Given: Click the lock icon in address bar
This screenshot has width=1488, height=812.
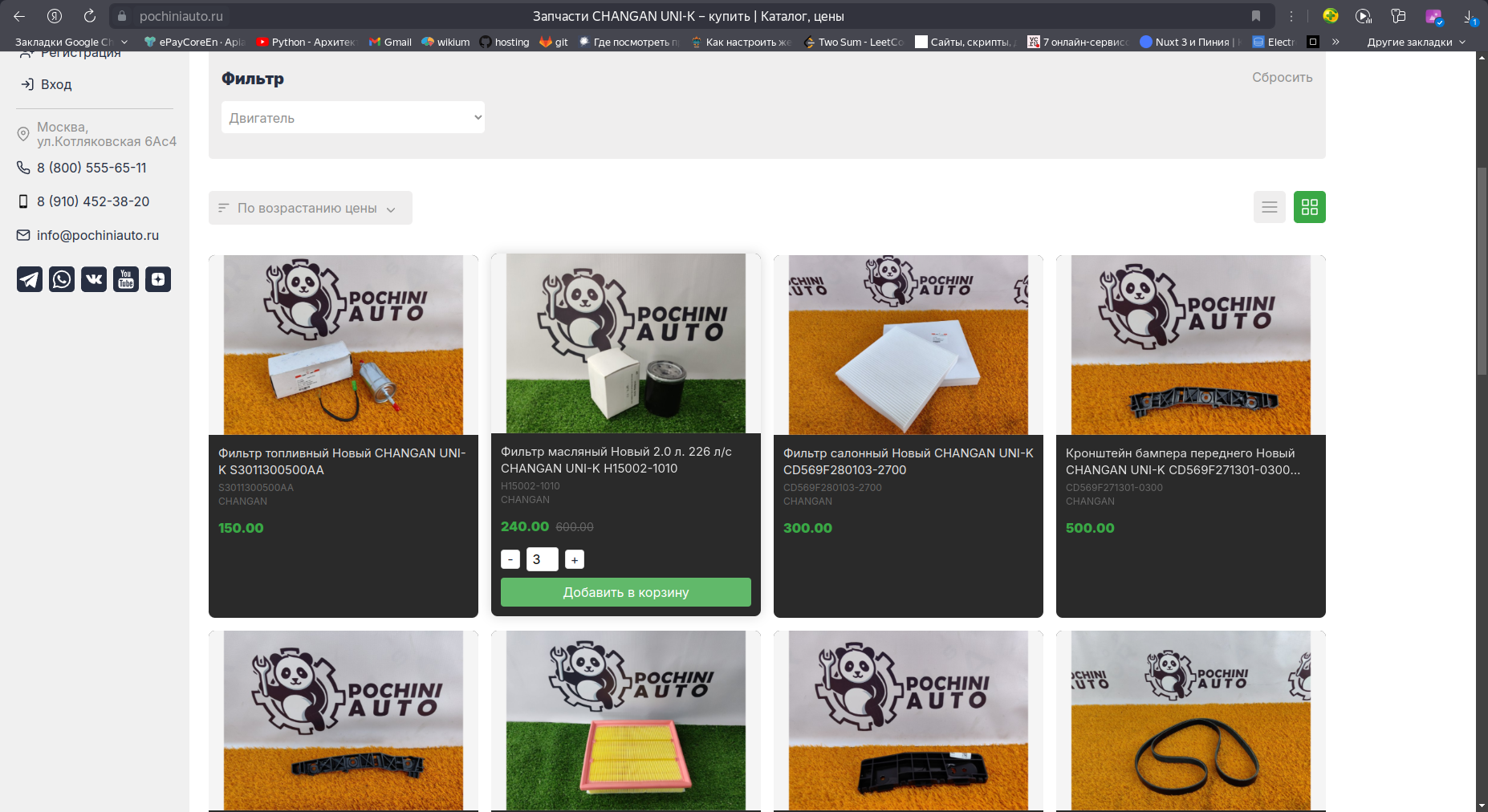Looking at the screenshot, I should click(122, 16).
